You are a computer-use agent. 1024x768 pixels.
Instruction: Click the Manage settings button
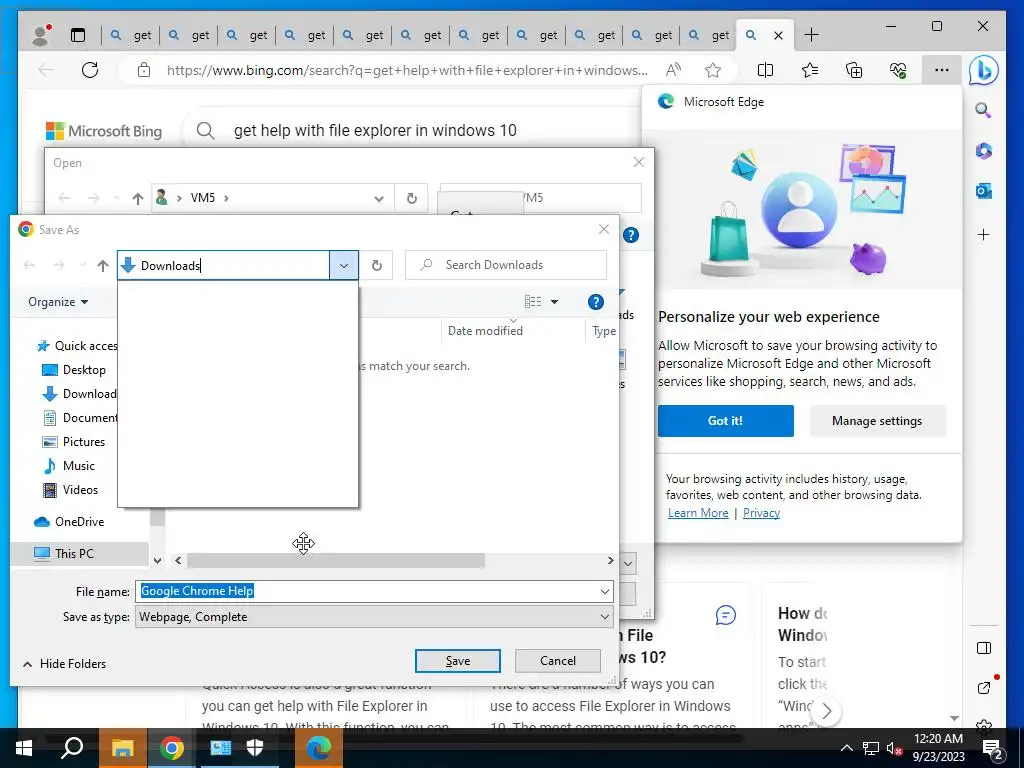pyautogui.click(x=877, y=421)
